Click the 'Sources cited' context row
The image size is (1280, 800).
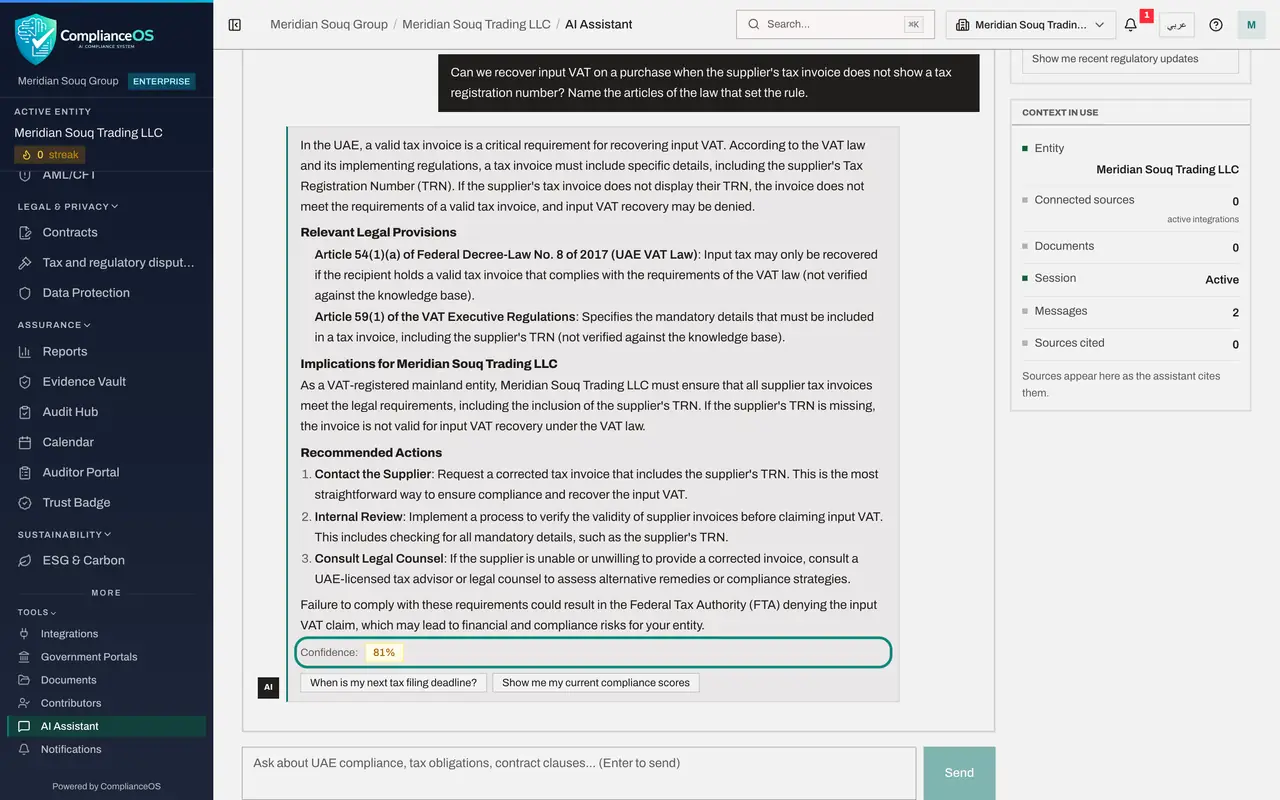(1130, 343)
